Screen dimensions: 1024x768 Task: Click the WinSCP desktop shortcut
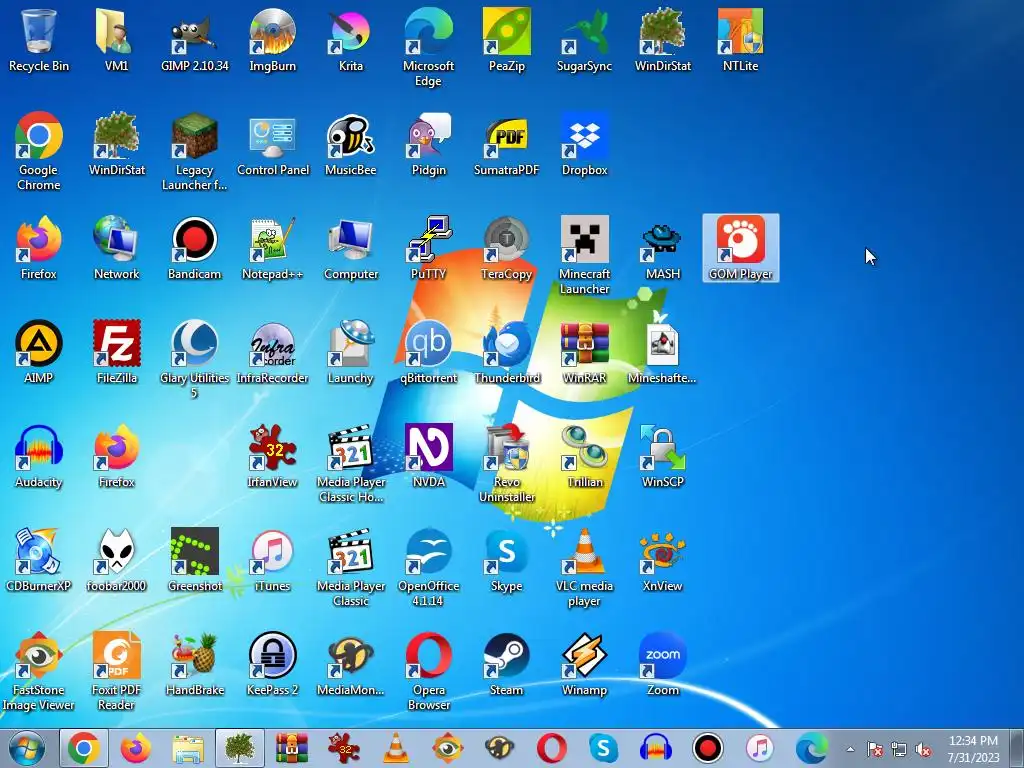click(x=663, y=456)
